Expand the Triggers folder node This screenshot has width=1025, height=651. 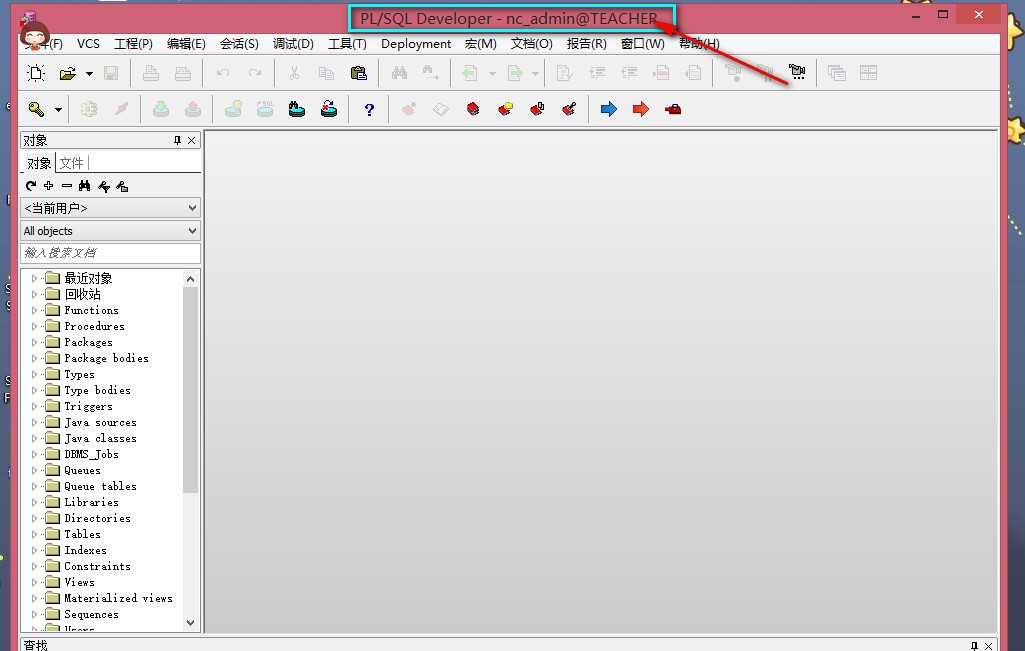[x=35, y=407]
